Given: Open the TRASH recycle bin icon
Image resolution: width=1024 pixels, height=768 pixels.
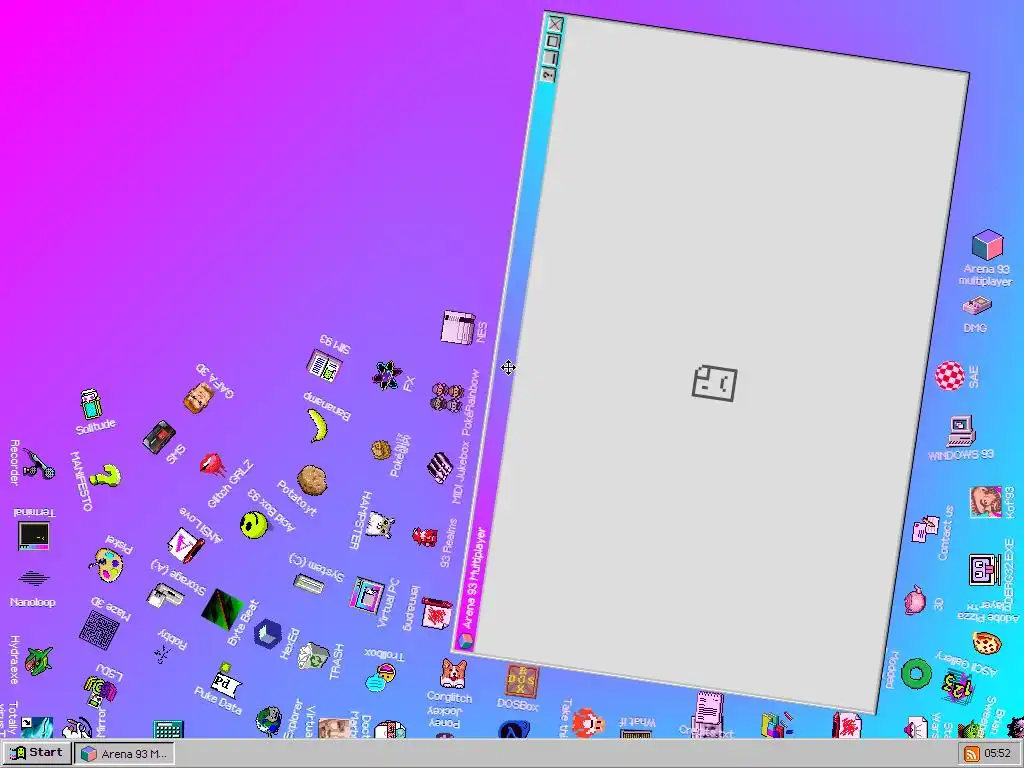Looking at the screenshot, I should (314, 657).
